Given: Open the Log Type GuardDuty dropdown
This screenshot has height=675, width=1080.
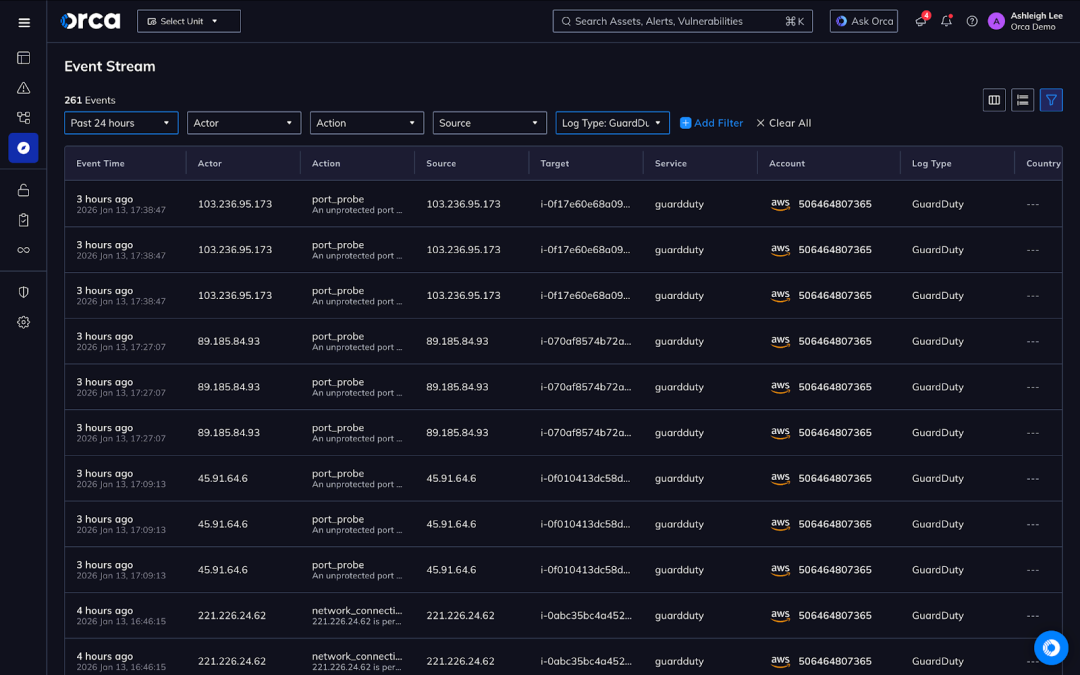Looking at the screenshot, I should (613, 123).
